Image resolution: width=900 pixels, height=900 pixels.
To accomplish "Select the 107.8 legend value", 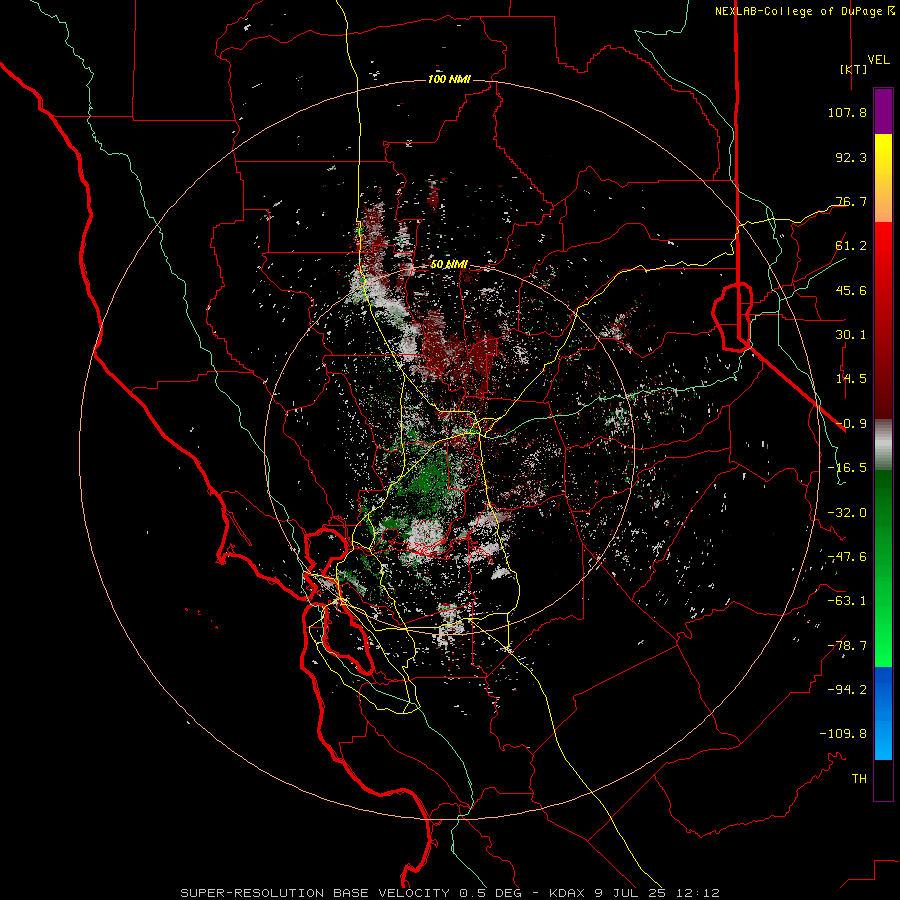I will tap(847, 112).
